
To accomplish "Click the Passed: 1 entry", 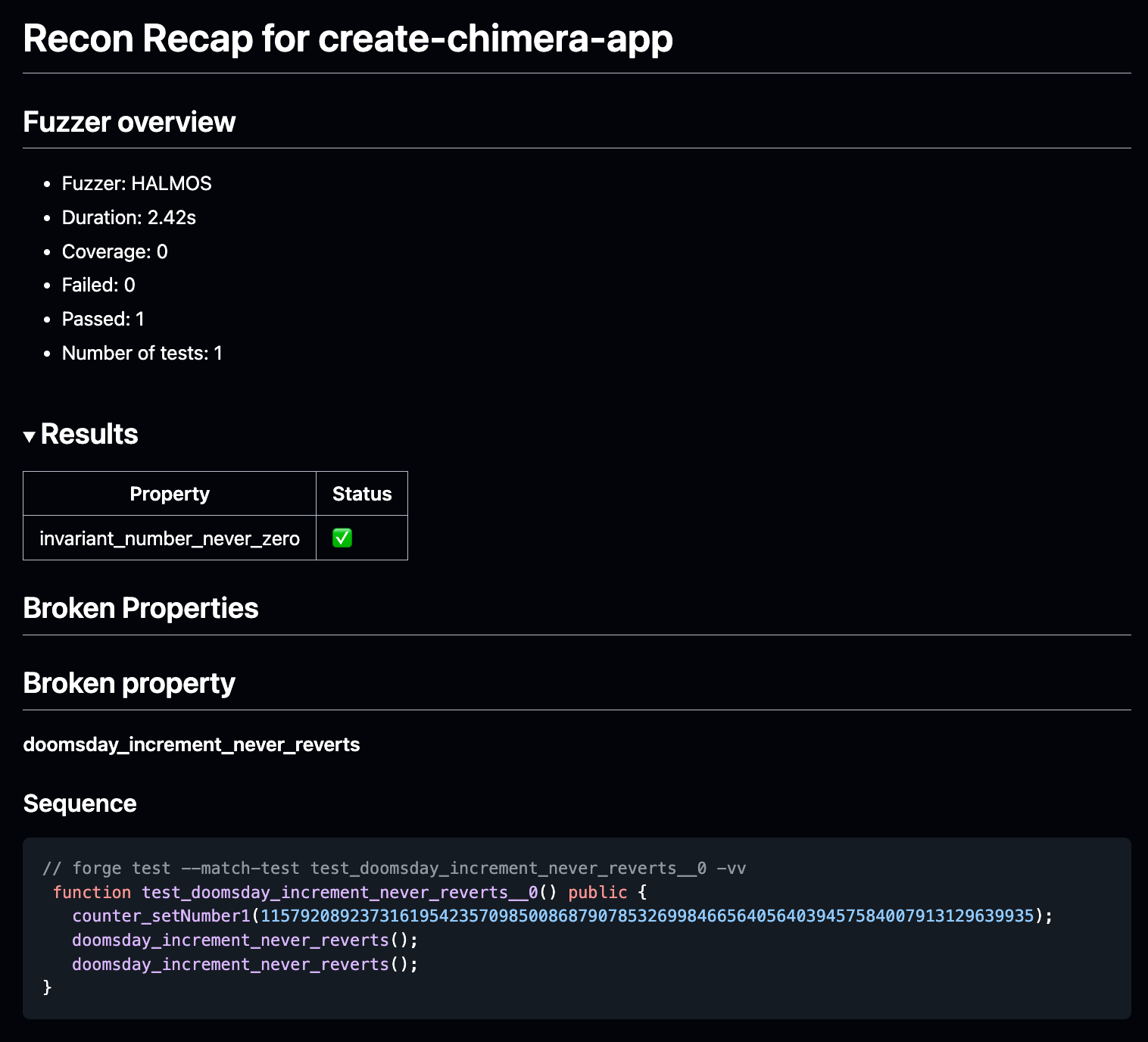I will point(103,319).
